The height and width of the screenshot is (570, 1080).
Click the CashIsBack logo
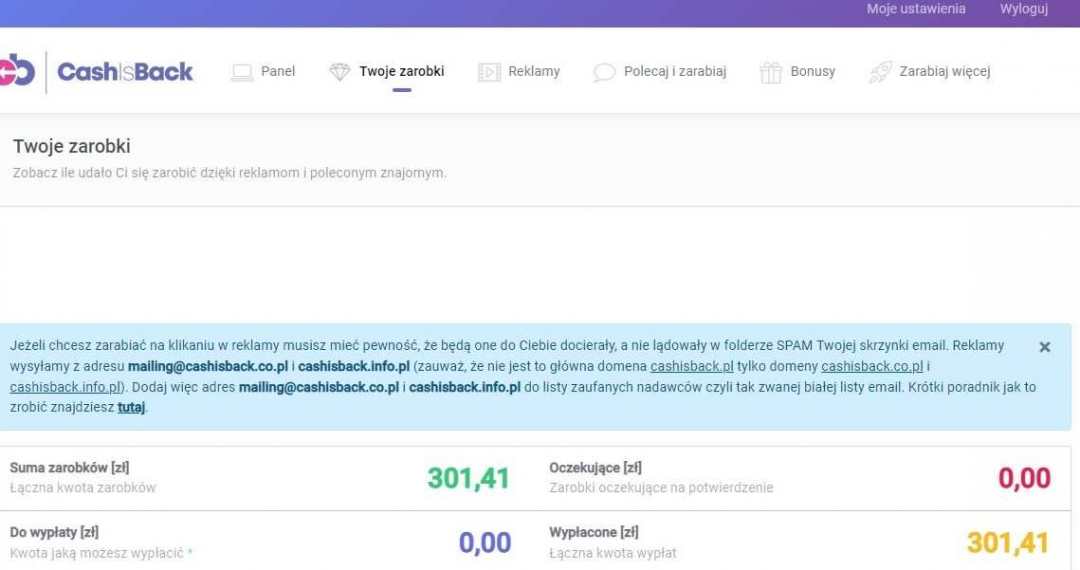click(x=100, y=72)
